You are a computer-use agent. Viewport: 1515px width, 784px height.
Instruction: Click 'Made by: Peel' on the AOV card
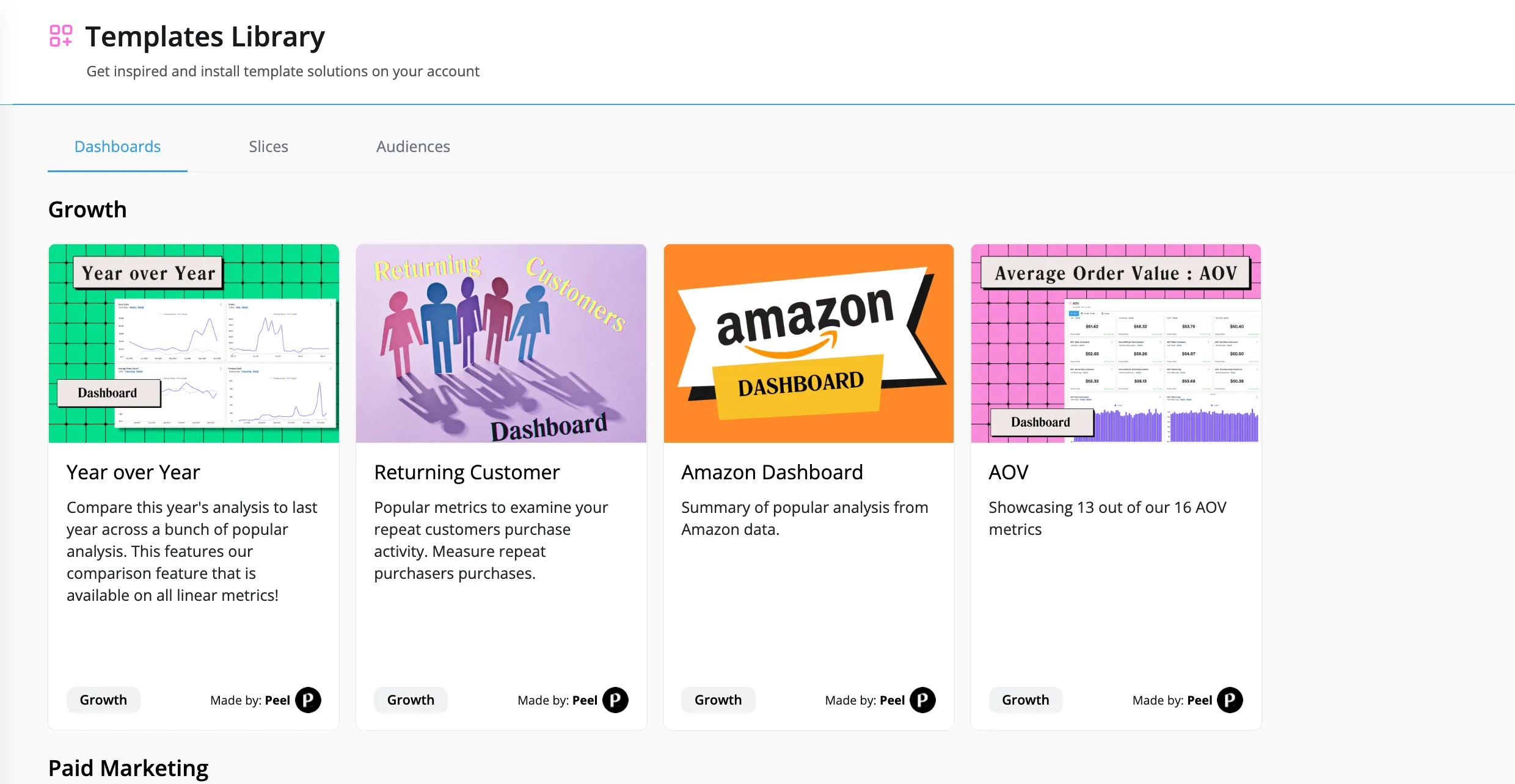1172,700
